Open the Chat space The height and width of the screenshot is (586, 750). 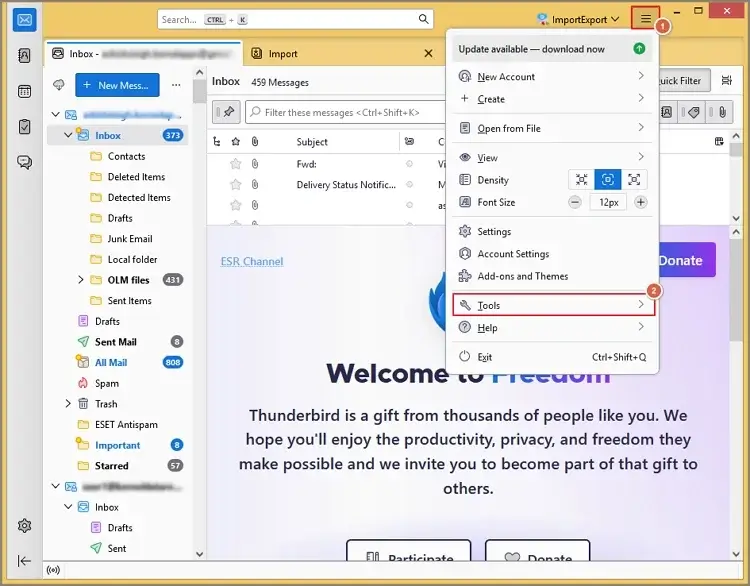[x=25, y=162]
